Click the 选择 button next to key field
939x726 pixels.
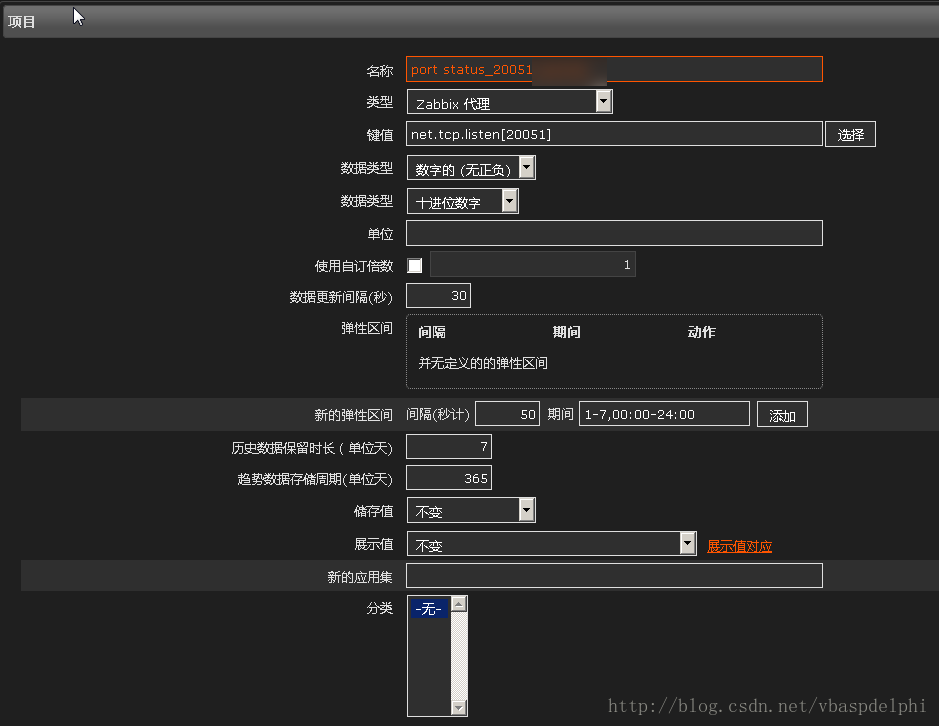pos(850,134)
